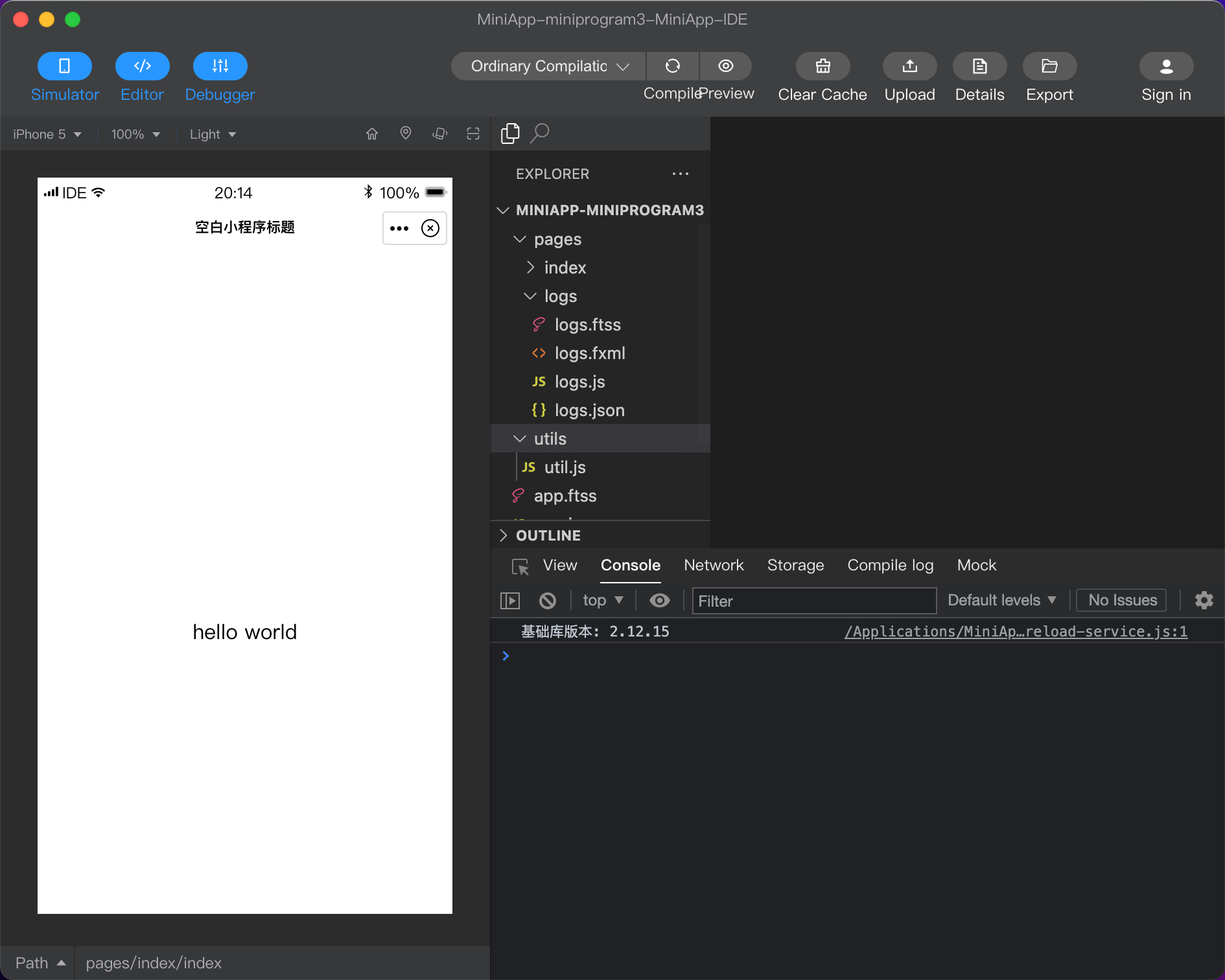Click the simulator location pin icon
Image resolution: width=1225 pixels, height=980 pixels.
pos(406,134)
